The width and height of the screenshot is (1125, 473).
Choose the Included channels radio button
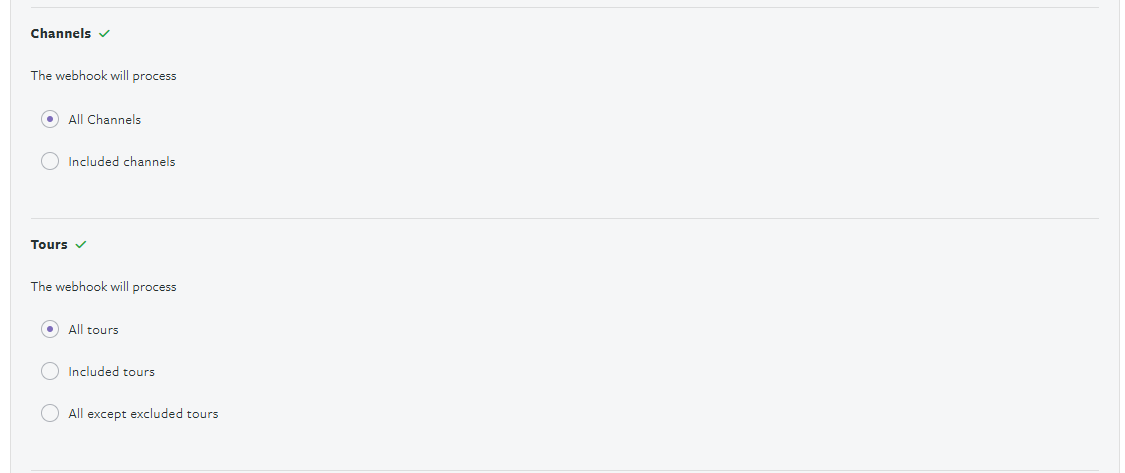50,161
